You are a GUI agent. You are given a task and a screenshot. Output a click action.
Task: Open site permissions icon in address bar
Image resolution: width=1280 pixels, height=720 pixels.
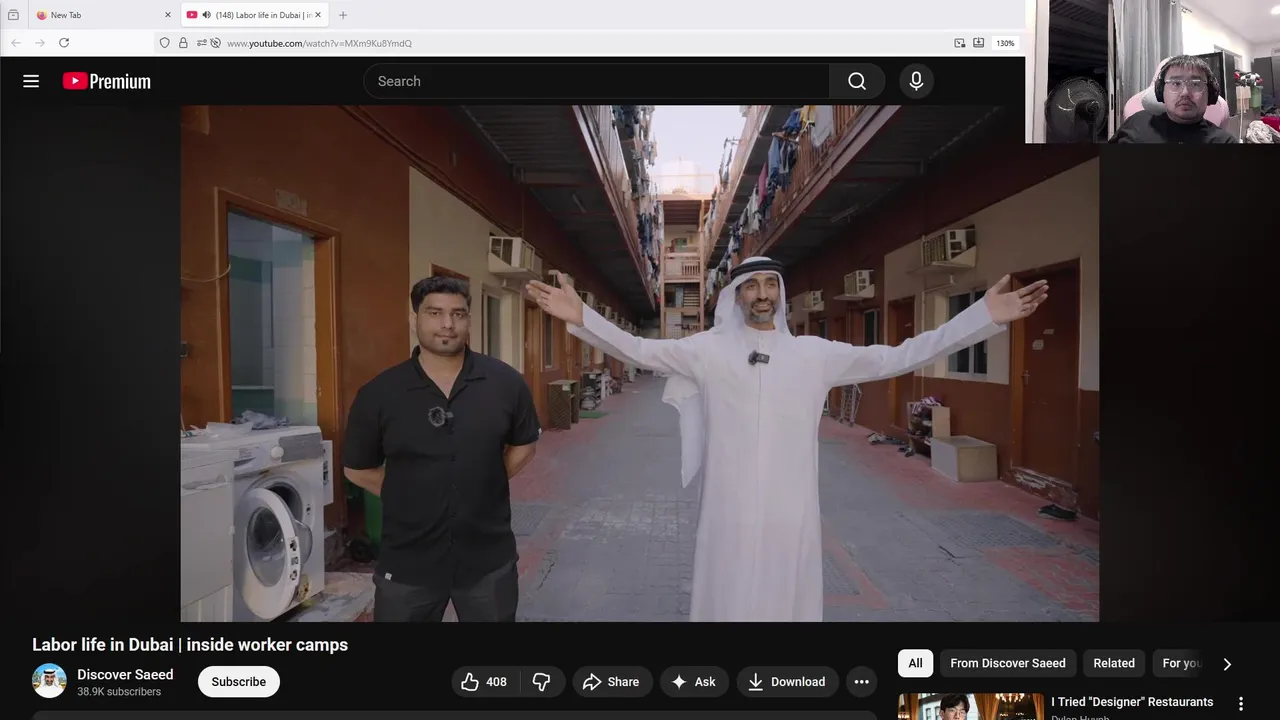click(x=201, y=43)
